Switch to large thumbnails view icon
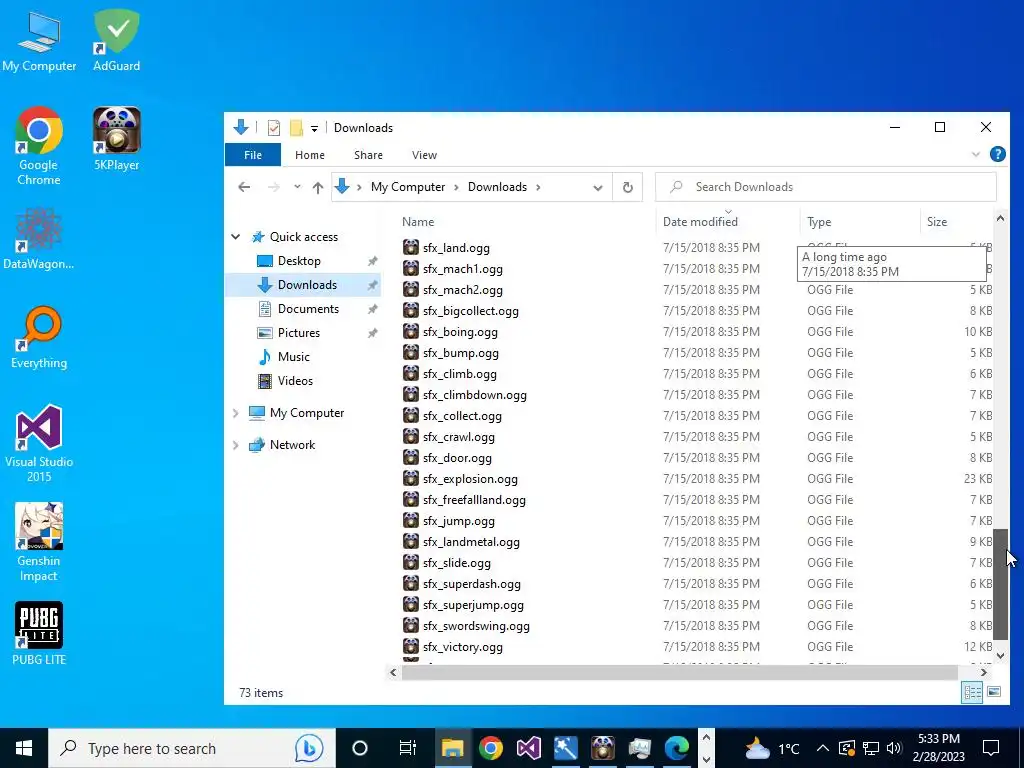This screenshot has width=1024, height=768. (x=994, y=692)
